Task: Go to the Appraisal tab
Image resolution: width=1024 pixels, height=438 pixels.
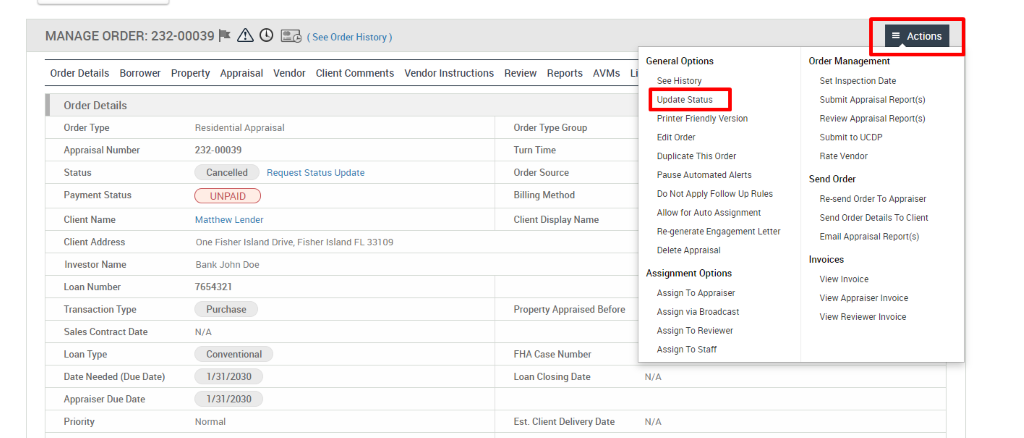Action: 242,73
